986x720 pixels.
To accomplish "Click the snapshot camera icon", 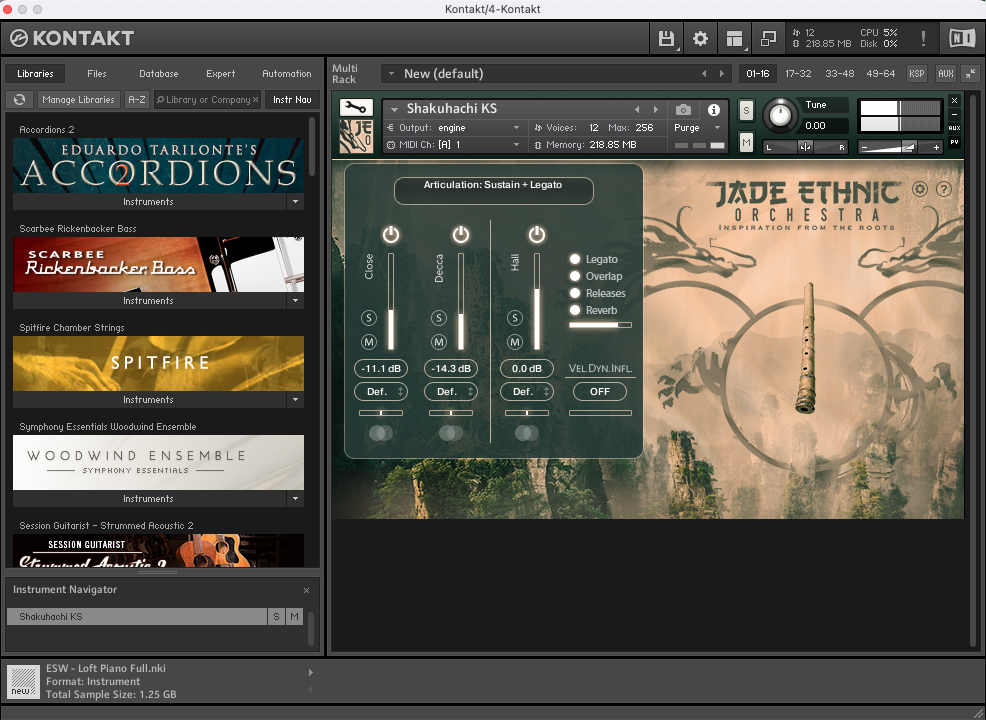I will (x=683, y=110).
